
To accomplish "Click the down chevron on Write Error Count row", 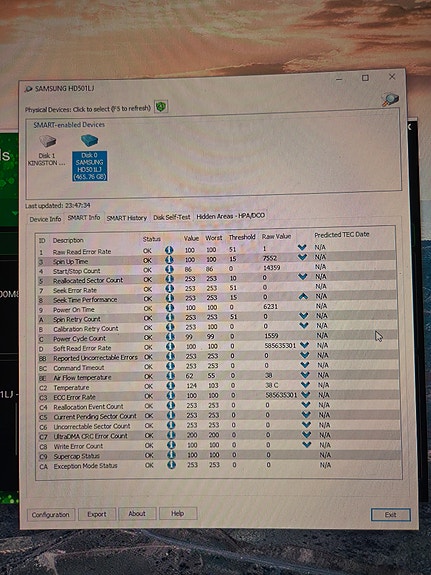I will [307, 444].
